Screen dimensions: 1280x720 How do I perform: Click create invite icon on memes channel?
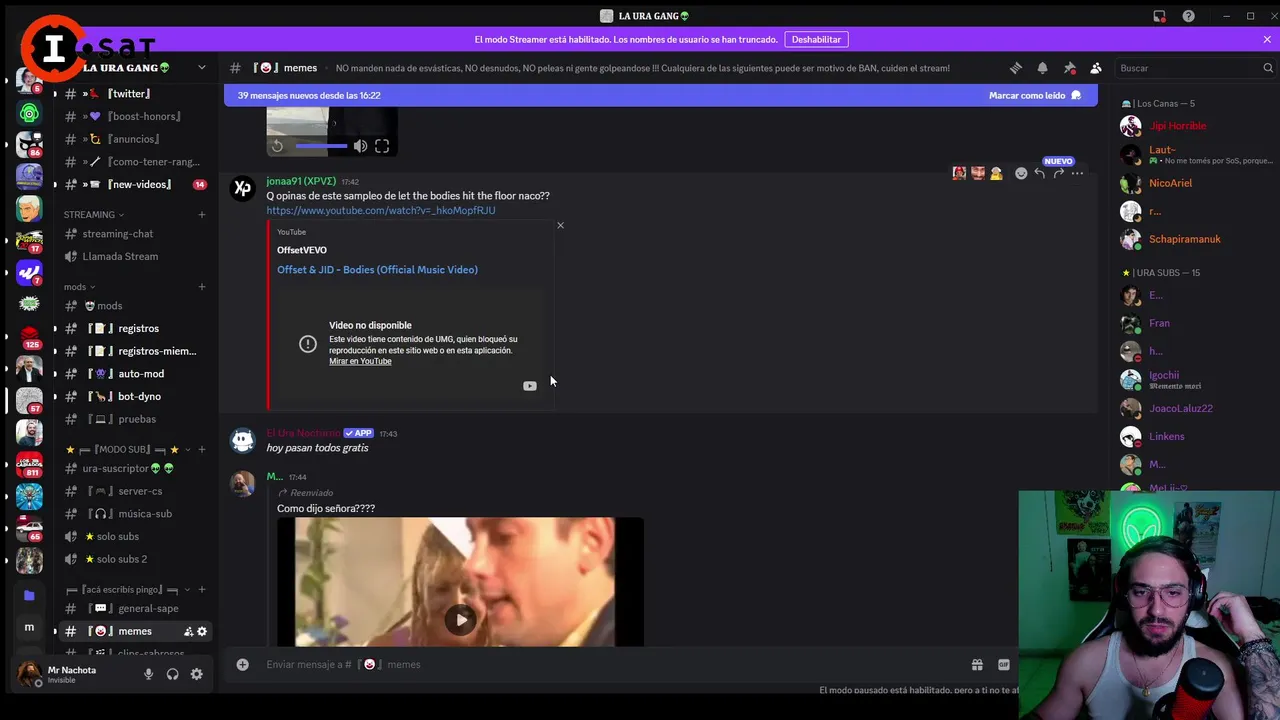188,631
